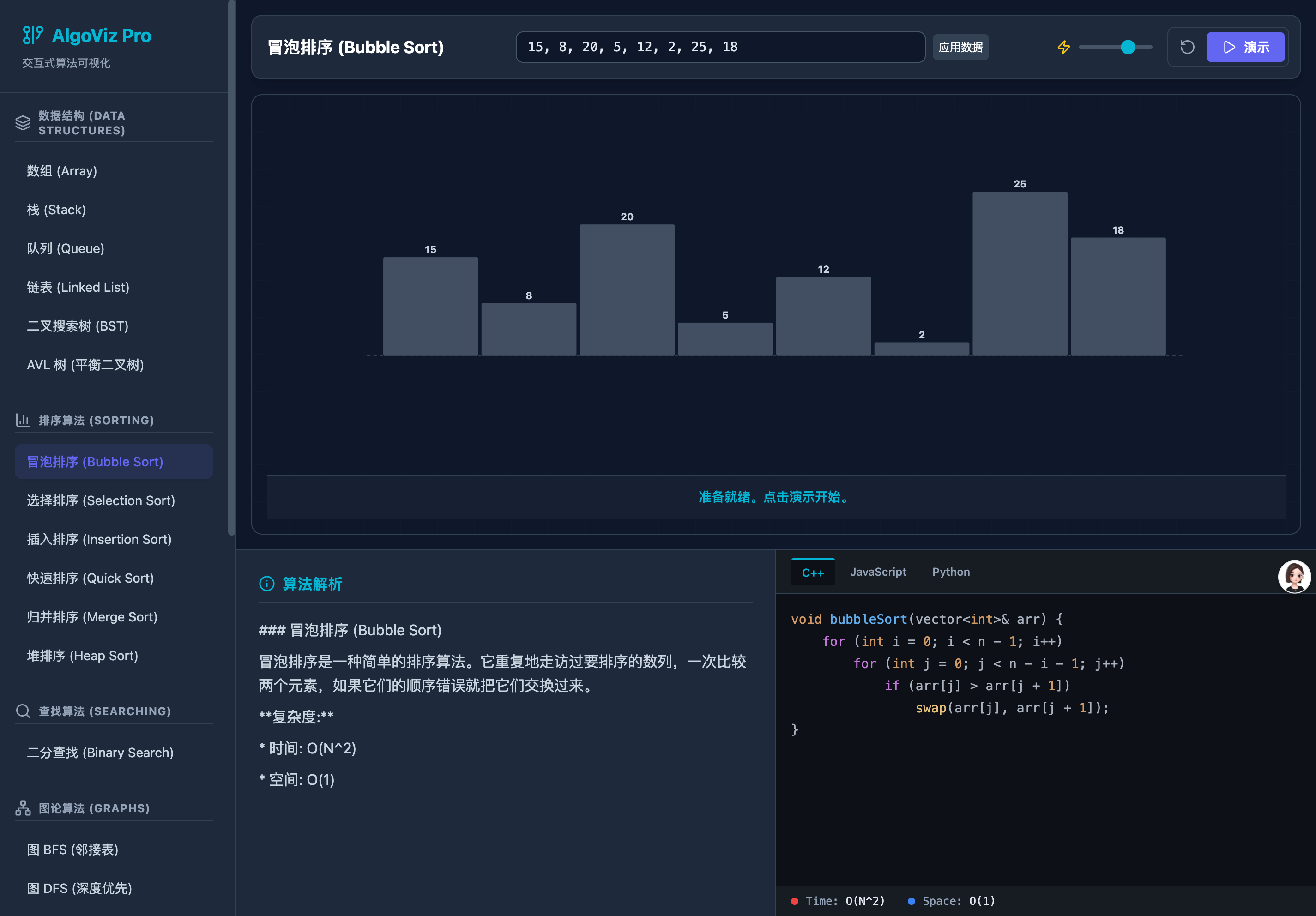Select 二分查找 (Binary Search) in the sidebar

[x=100, y=753]
